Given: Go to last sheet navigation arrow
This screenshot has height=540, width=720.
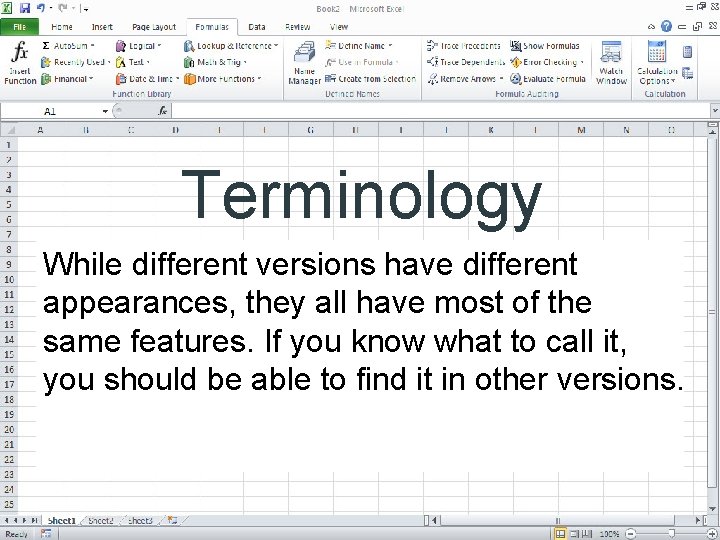Looking at the screenshot, I should click(x=34, y=520).
